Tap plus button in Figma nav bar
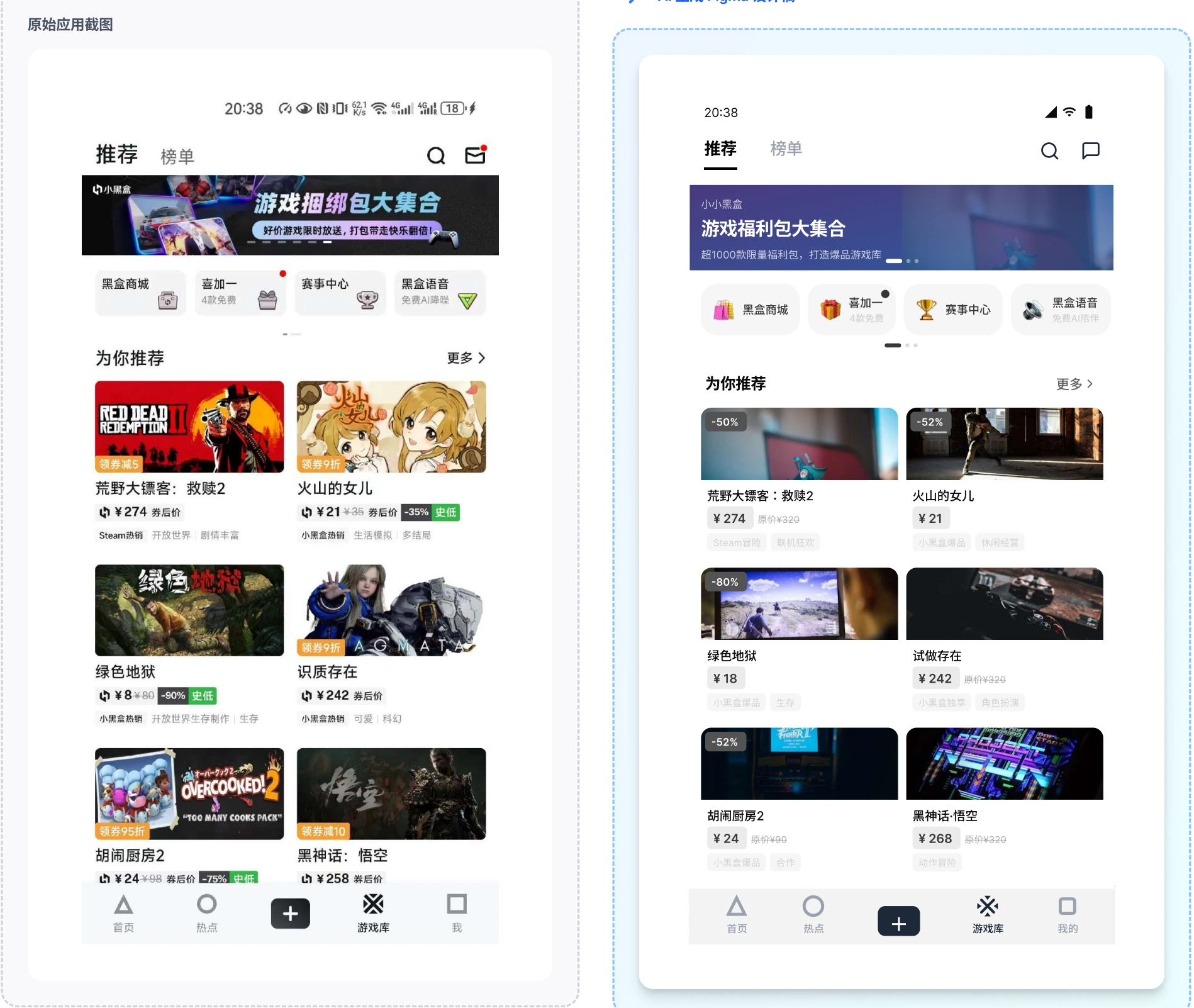The width and height of the screenshot is (1194, 1008). point(898,921)
